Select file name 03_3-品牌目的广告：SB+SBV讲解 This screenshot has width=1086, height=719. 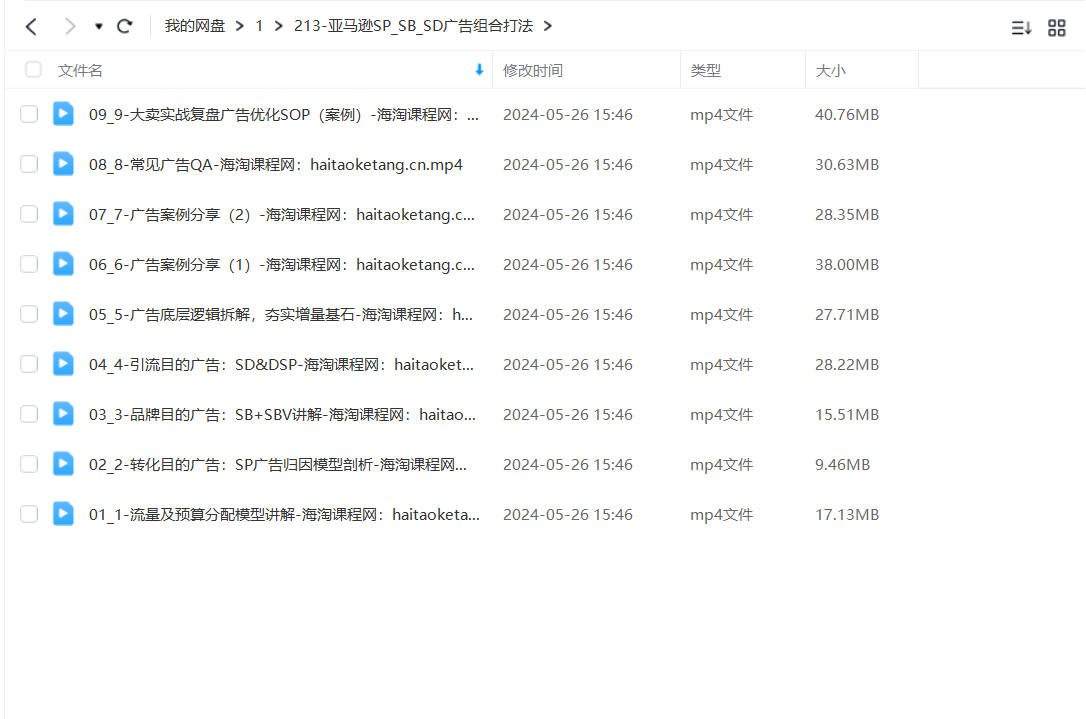[x=282, y=415]
